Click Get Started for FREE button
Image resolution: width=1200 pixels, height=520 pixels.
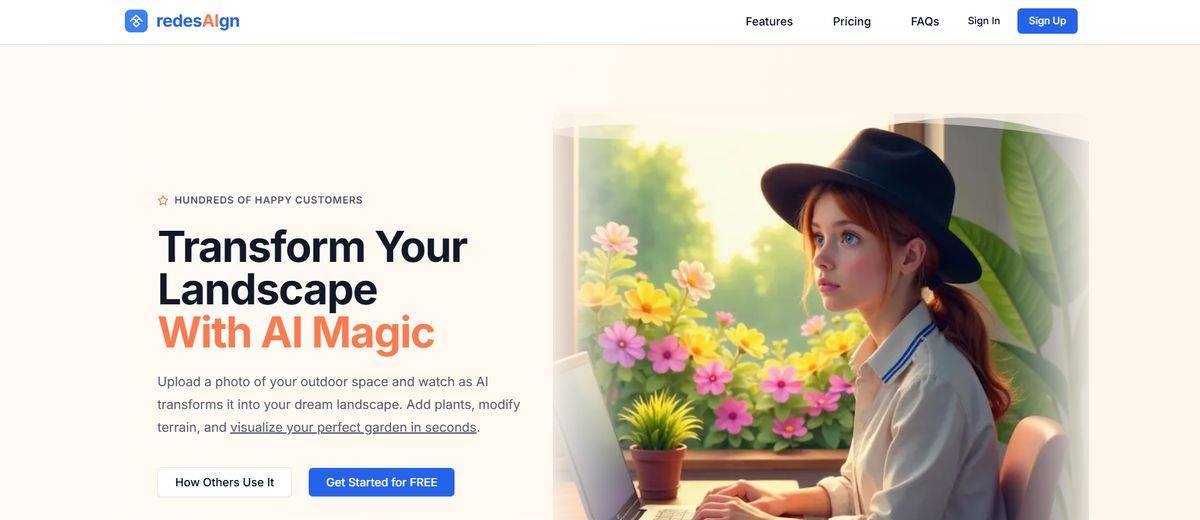(x=381, y=482)
